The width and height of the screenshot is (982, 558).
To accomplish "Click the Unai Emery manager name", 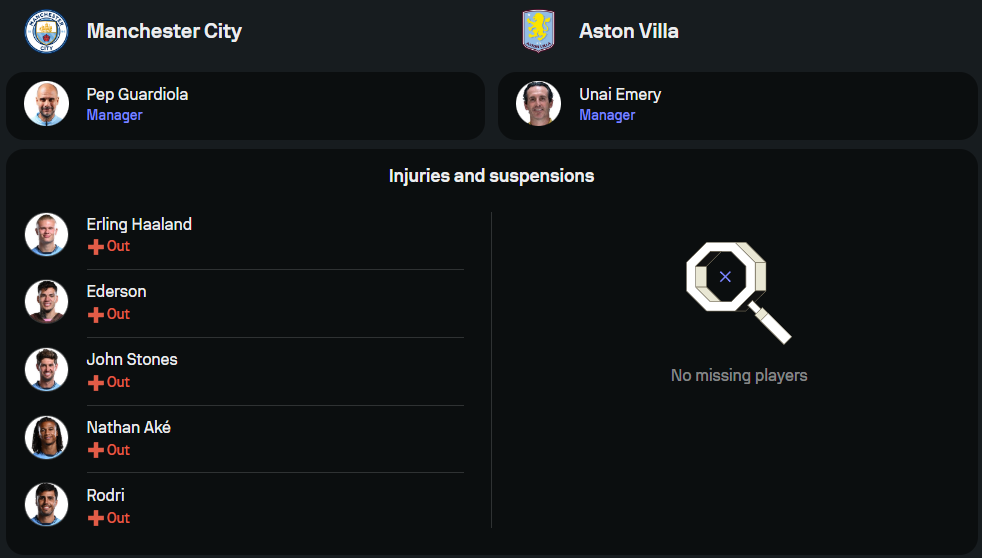I will point(619,94).
